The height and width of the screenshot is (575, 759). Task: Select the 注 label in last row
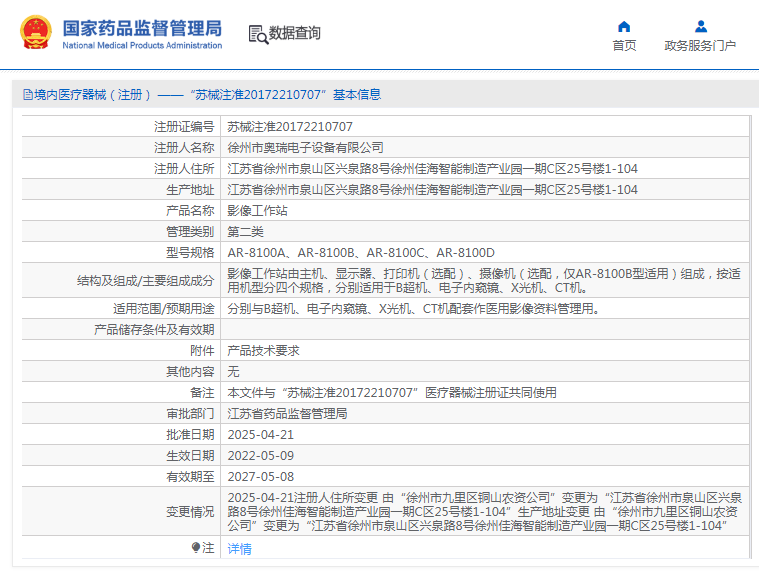(x=208, y=548)
